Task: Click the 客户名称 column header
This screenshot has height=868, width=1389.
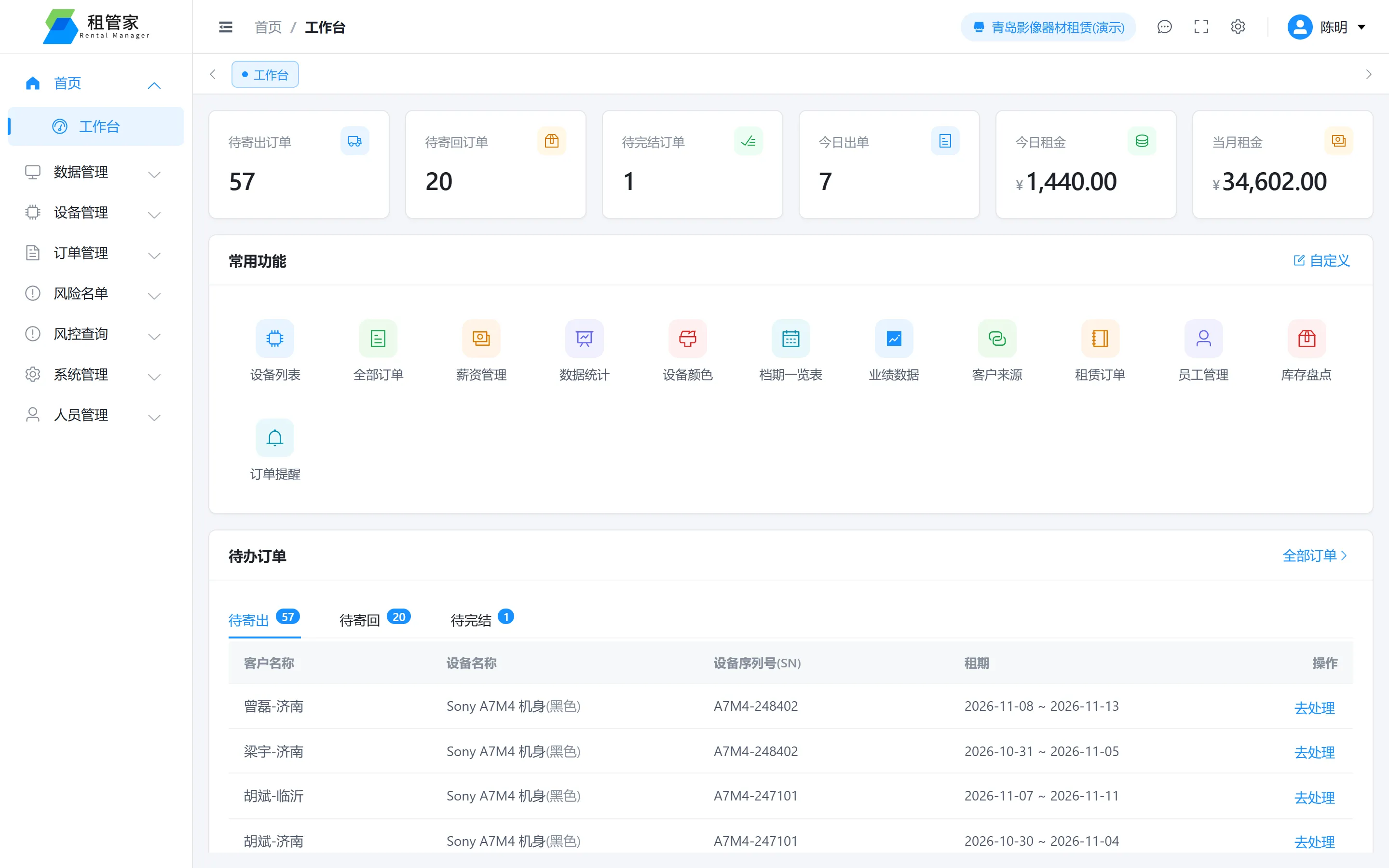Action: 269,663
